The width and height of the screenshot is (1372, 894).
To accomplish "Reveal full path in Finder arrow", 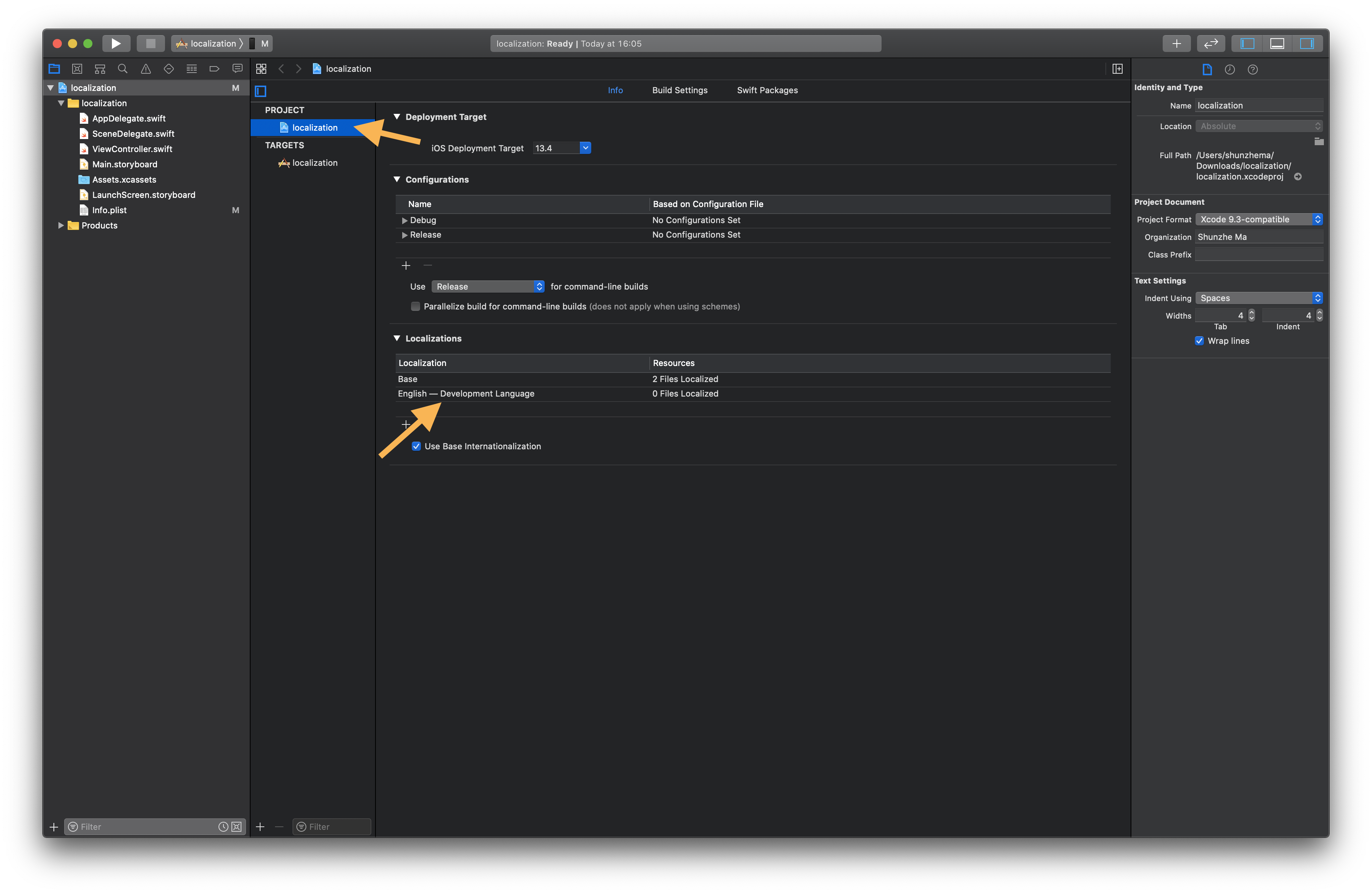I will click(x=1298, y=177).
